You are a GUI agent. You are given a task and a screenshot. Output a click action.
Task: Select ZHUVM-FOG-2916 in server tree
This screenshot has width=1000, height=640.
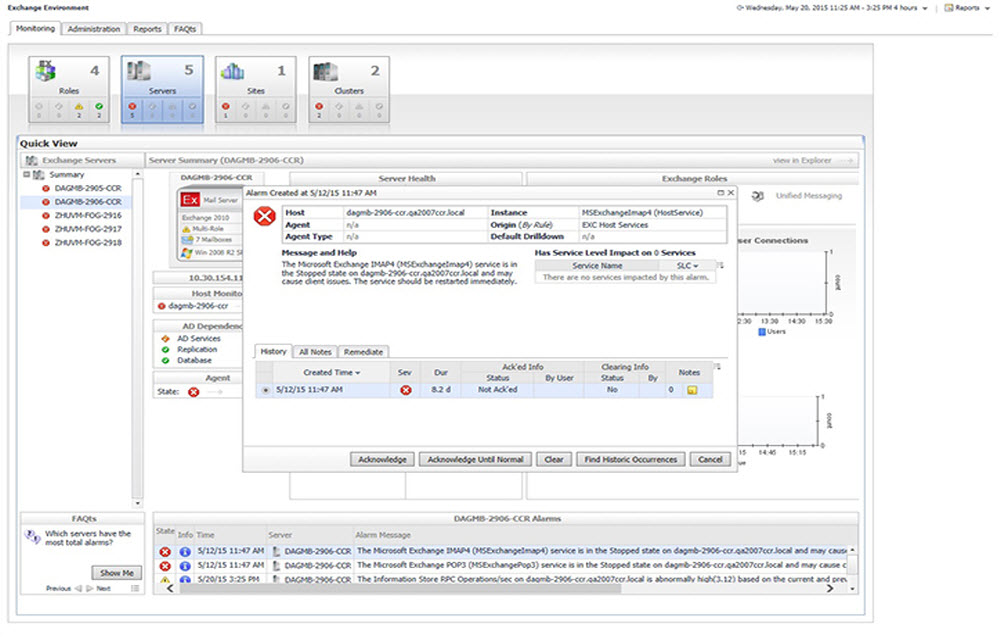(x=88, y=215)
